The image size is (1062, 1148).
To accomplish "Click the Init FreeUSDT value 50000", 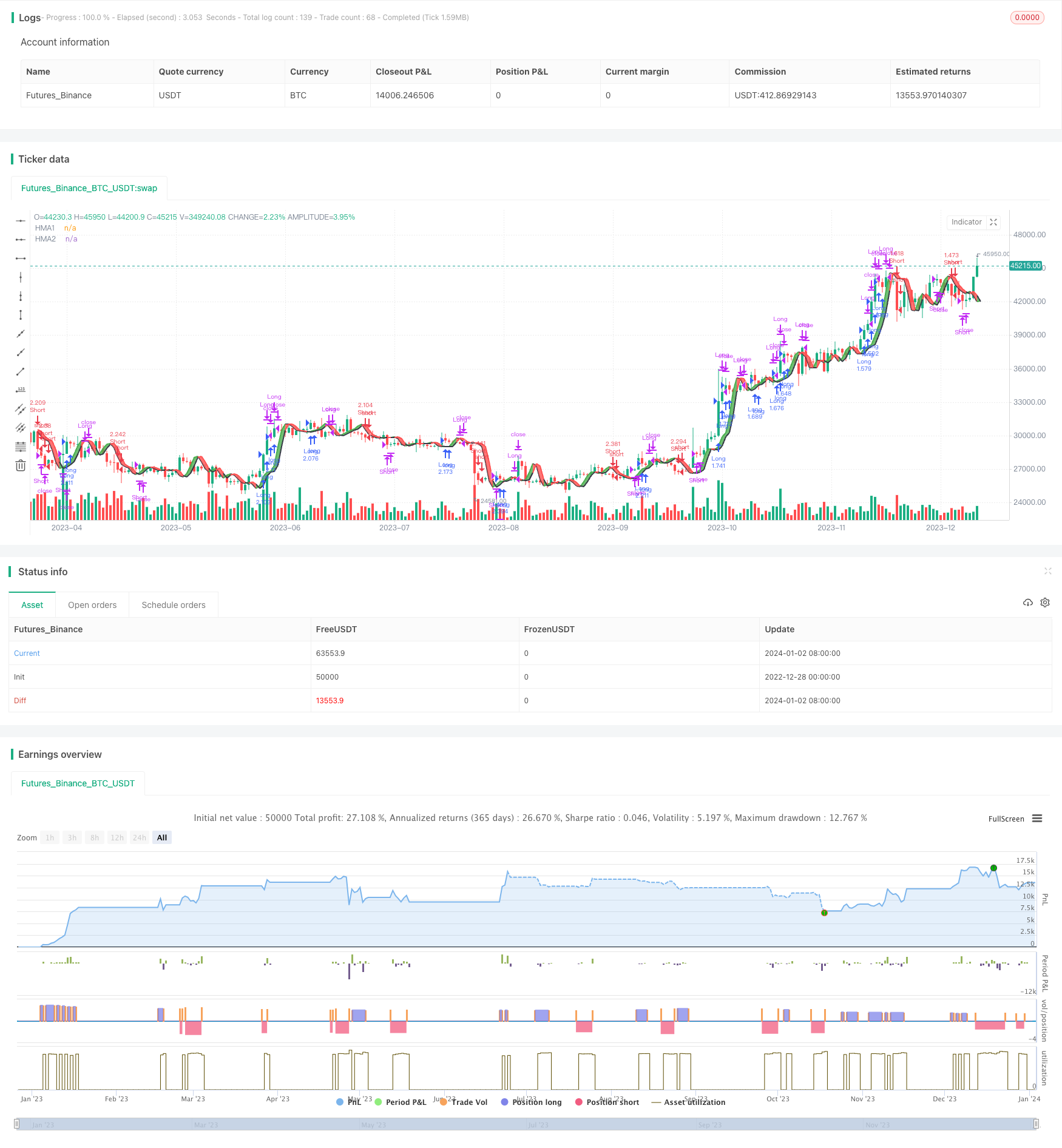I will coord(327,677).
